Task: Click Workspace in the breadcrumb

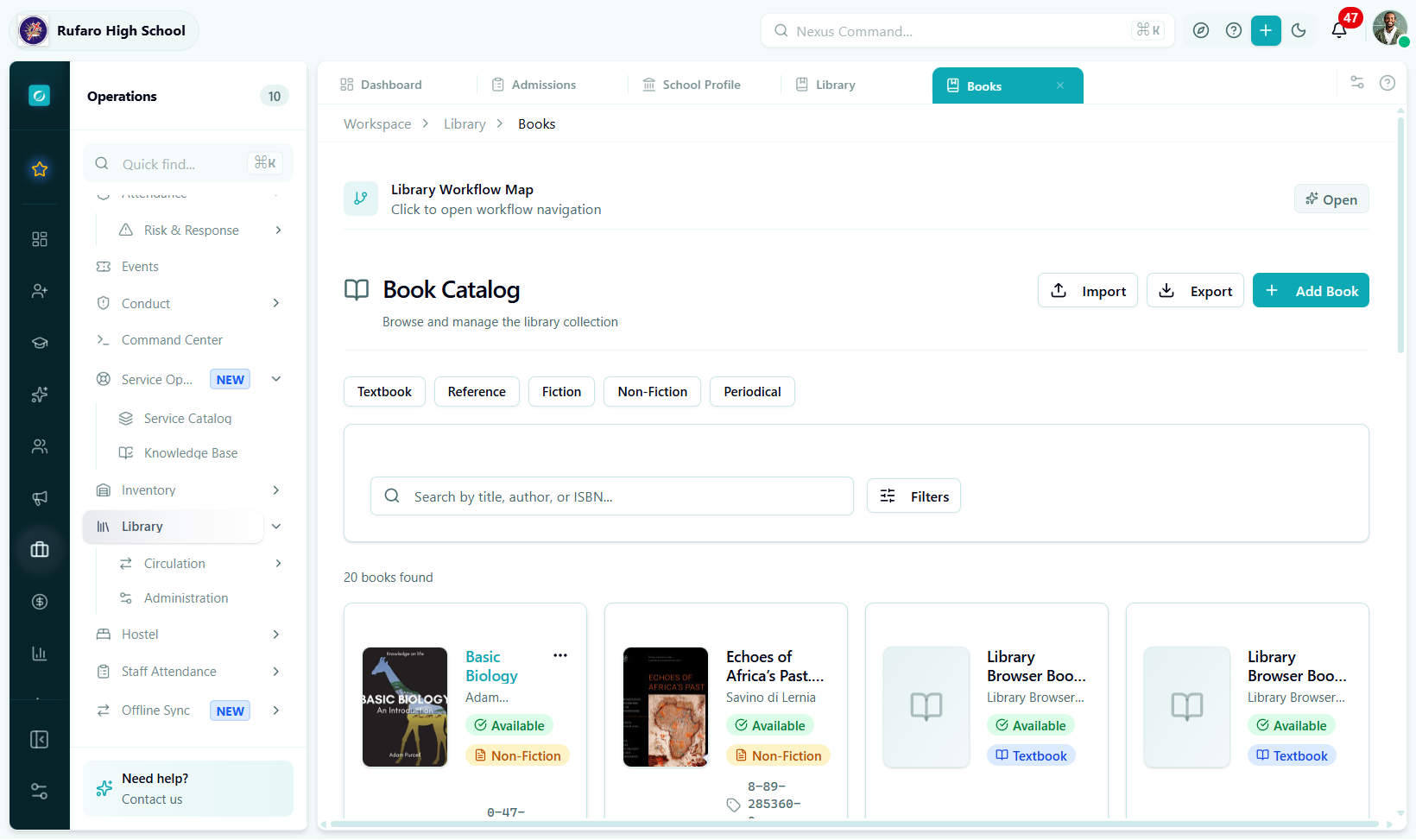Action: (x=377, y=124)
